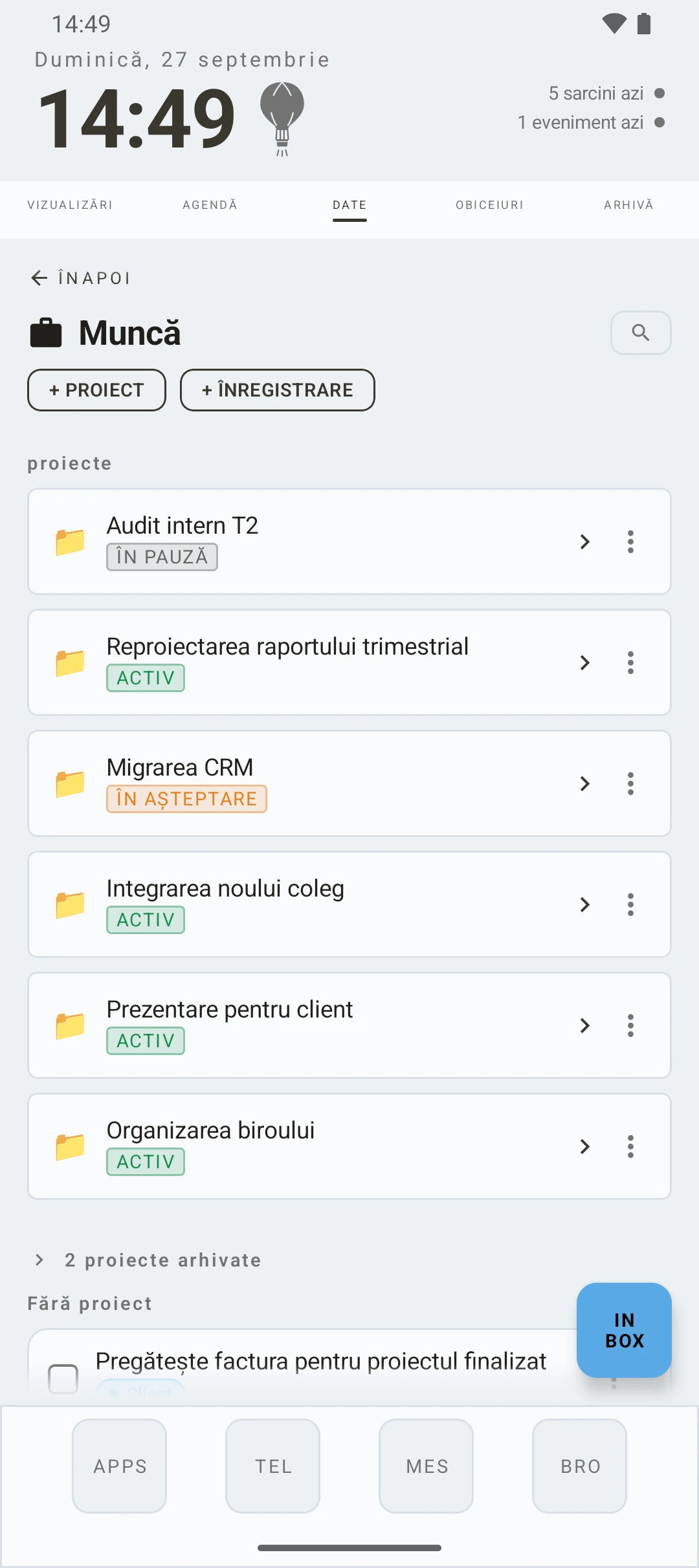Open the Integrarea noului coleg project title
Image resolution: width=699 pixels, height=1568 pixels.
pos(225,889)
